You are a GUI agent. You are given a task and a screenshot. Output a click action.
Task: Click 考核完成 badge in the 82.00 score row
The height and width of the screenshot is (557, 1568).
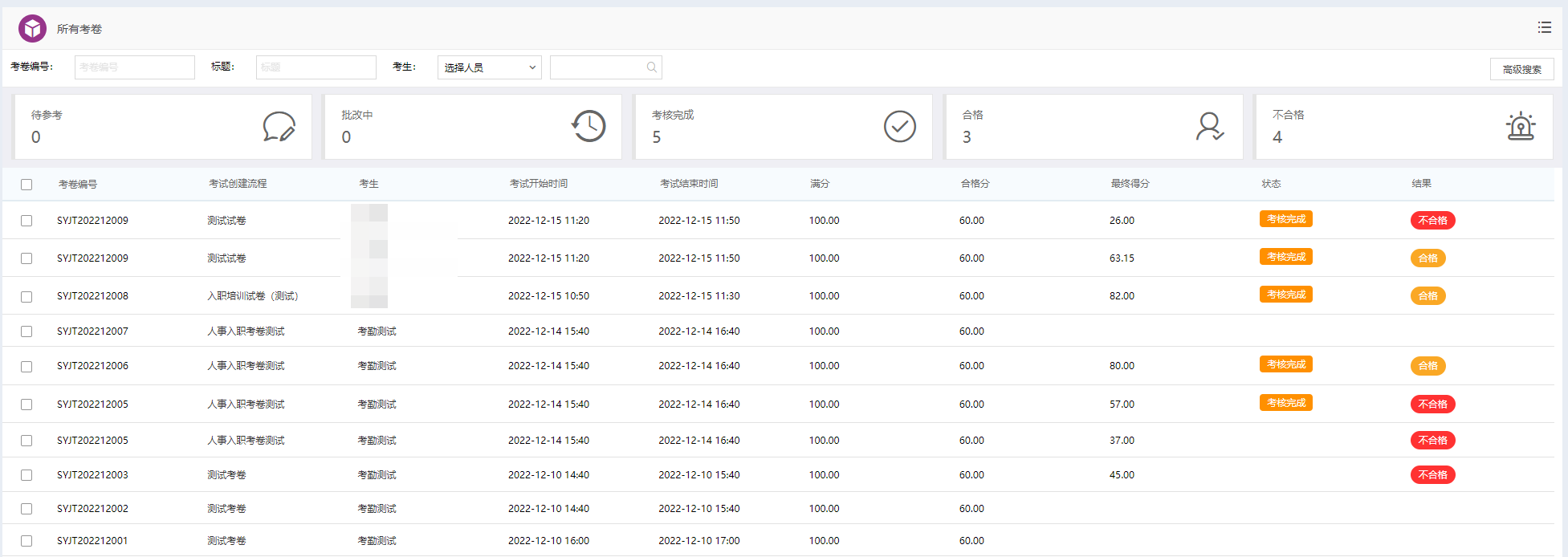[x=1286, y=295]
